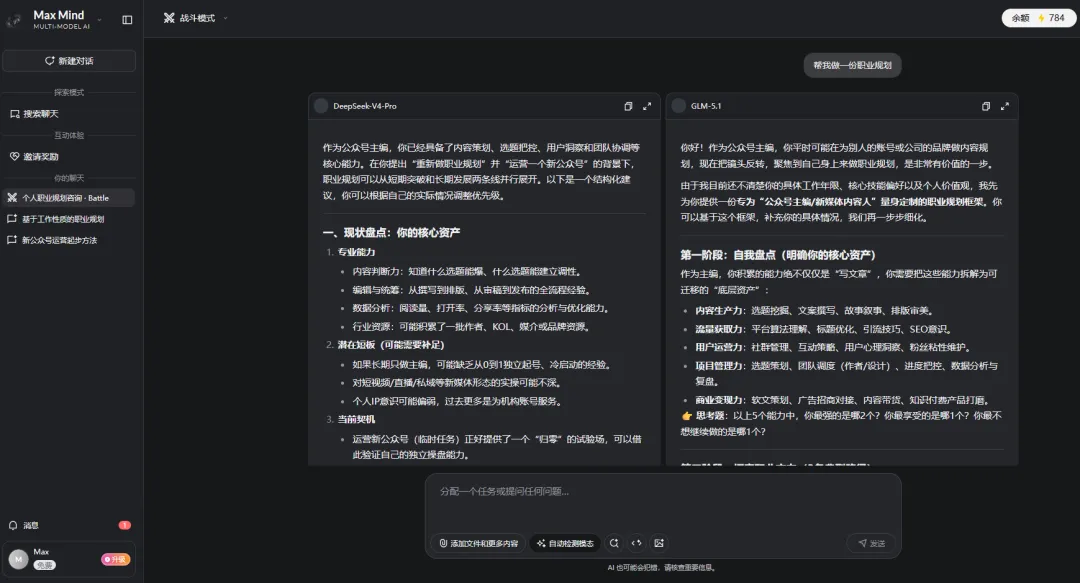This screenshot has height=583, width=1080.
Task: Select the 个人职业规划咨询 · Battle chat
Action: 69,198
